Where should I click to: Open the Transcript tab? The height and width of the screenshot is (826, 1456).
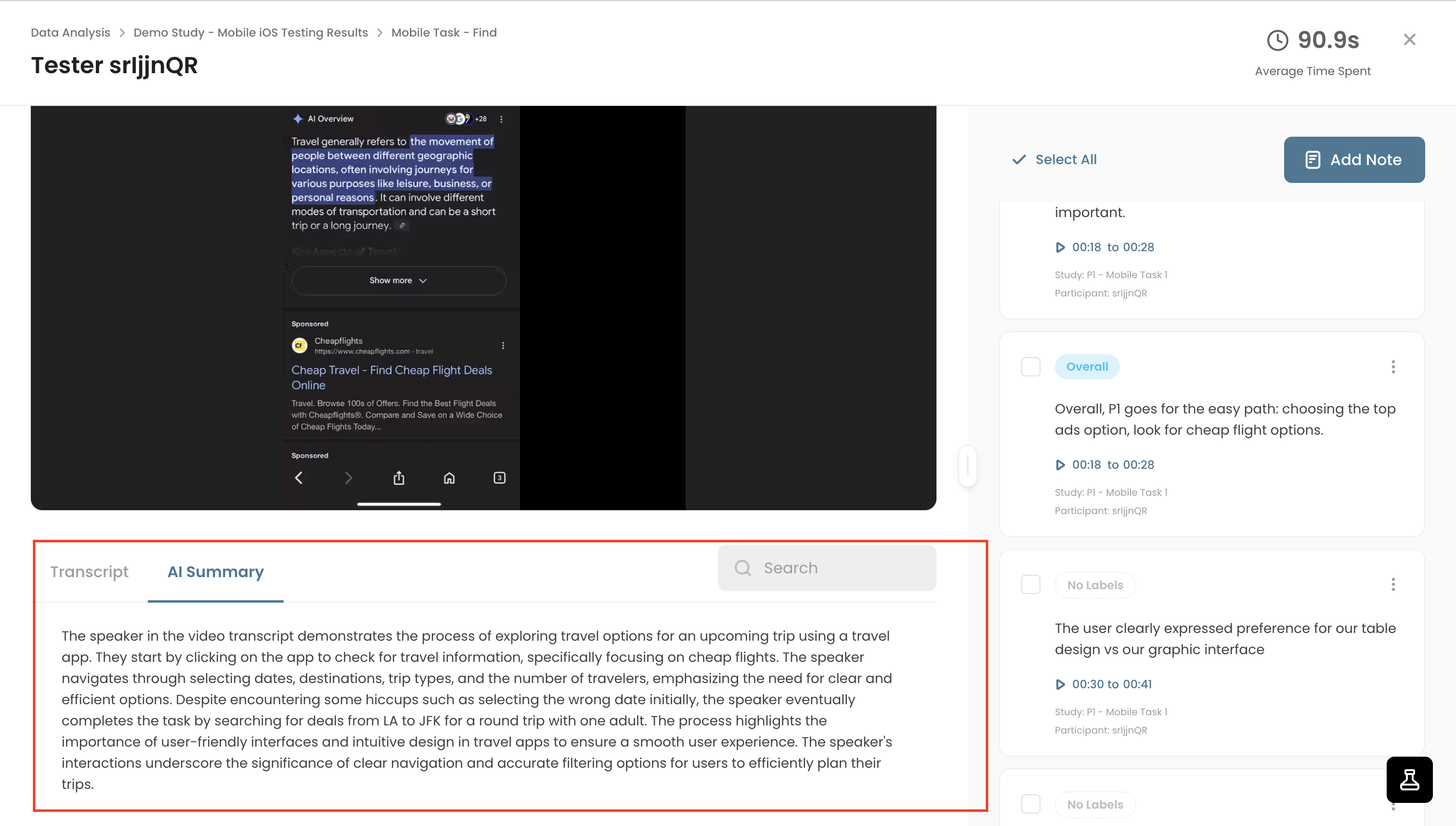point(89,571)
